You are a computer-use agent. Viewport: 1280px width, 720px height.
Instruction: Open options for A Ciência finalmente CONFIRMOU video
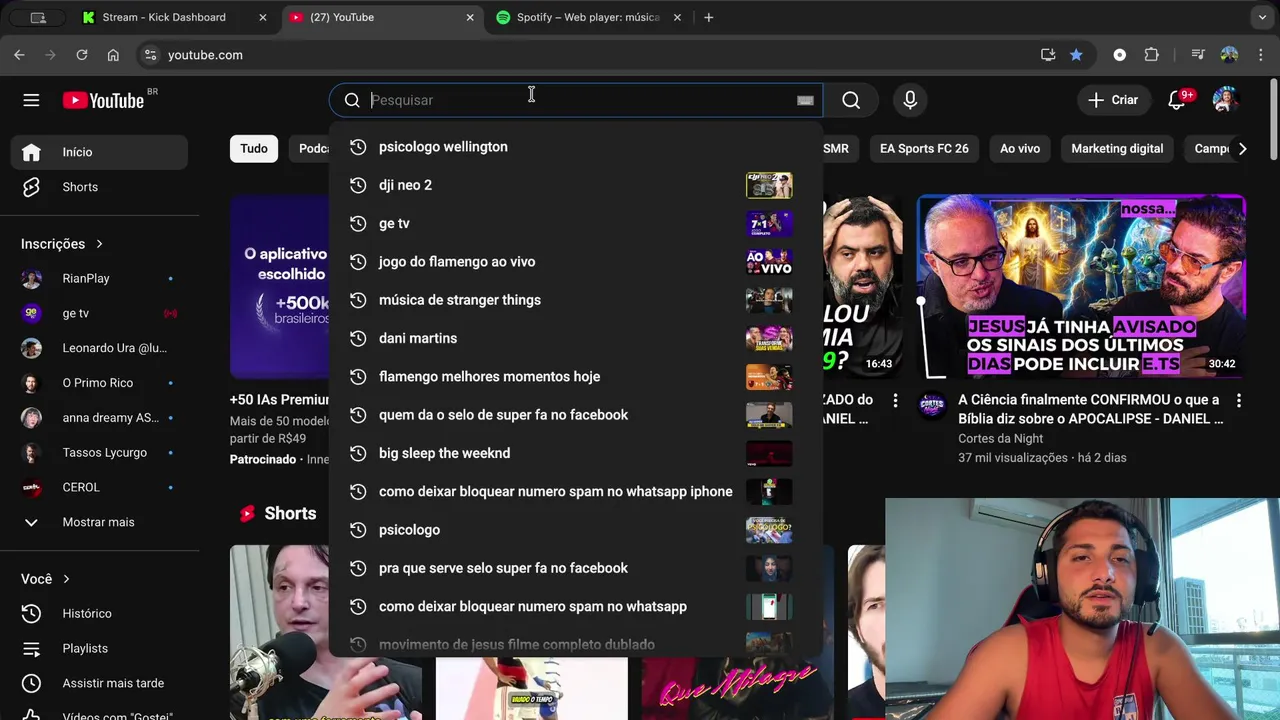click(1238, 400)
